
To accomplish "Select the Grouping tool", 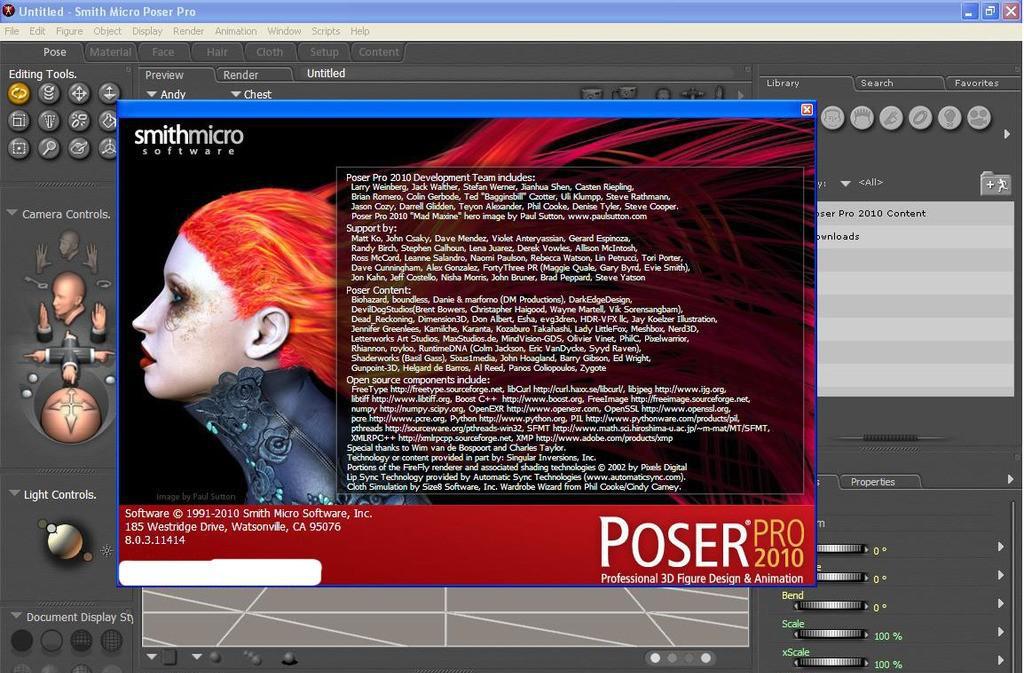I will (x=19, y=149).
